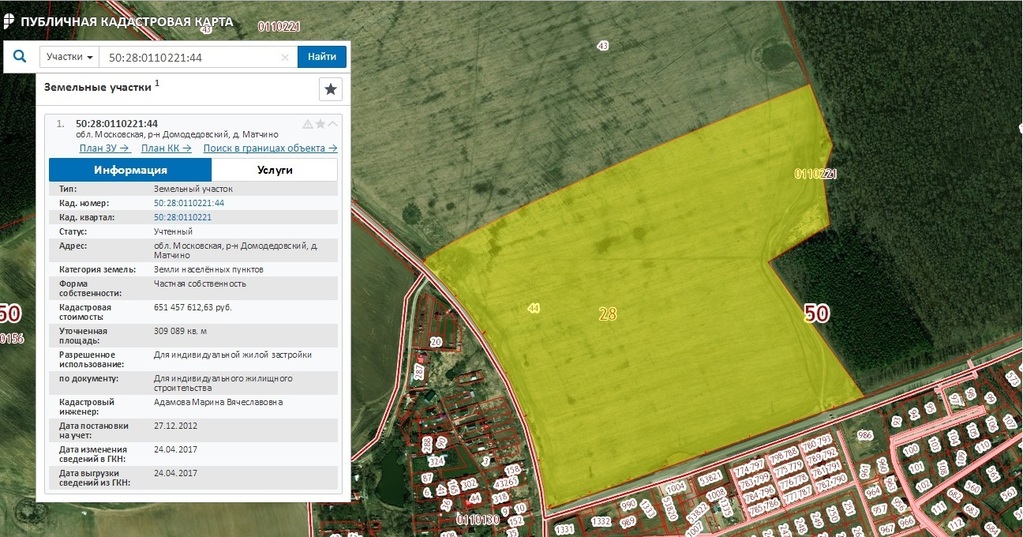Collapse the parcel result card chevron

(x=333, y=124)
